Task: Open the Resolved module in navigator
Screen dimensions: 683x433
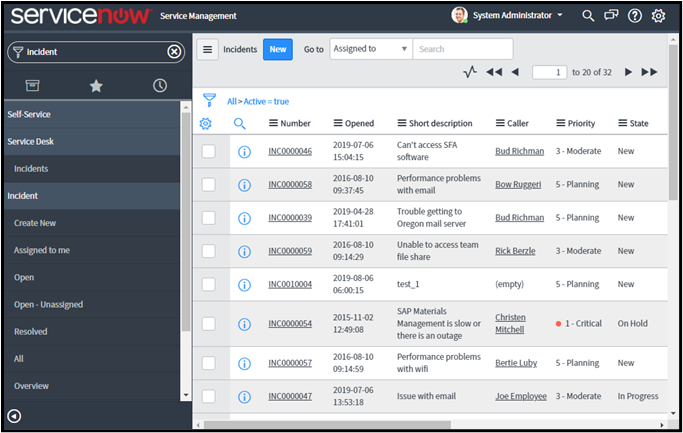Action: (31, 331)
